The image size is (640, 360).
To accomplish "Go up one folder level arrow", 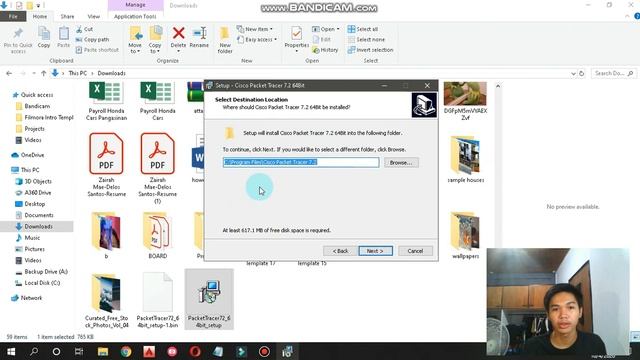I will click(x=44, y=73).
